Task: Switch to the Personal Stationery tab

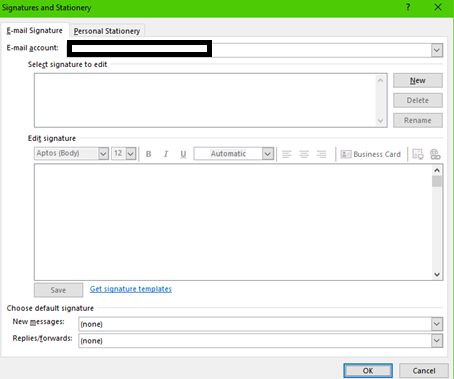Action: pos(107,31)
